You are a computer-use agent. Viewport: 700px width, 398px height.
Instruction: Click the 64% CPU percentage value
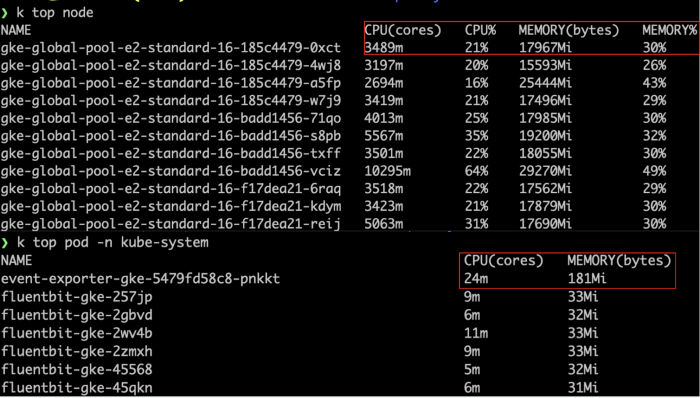(476, 171)
